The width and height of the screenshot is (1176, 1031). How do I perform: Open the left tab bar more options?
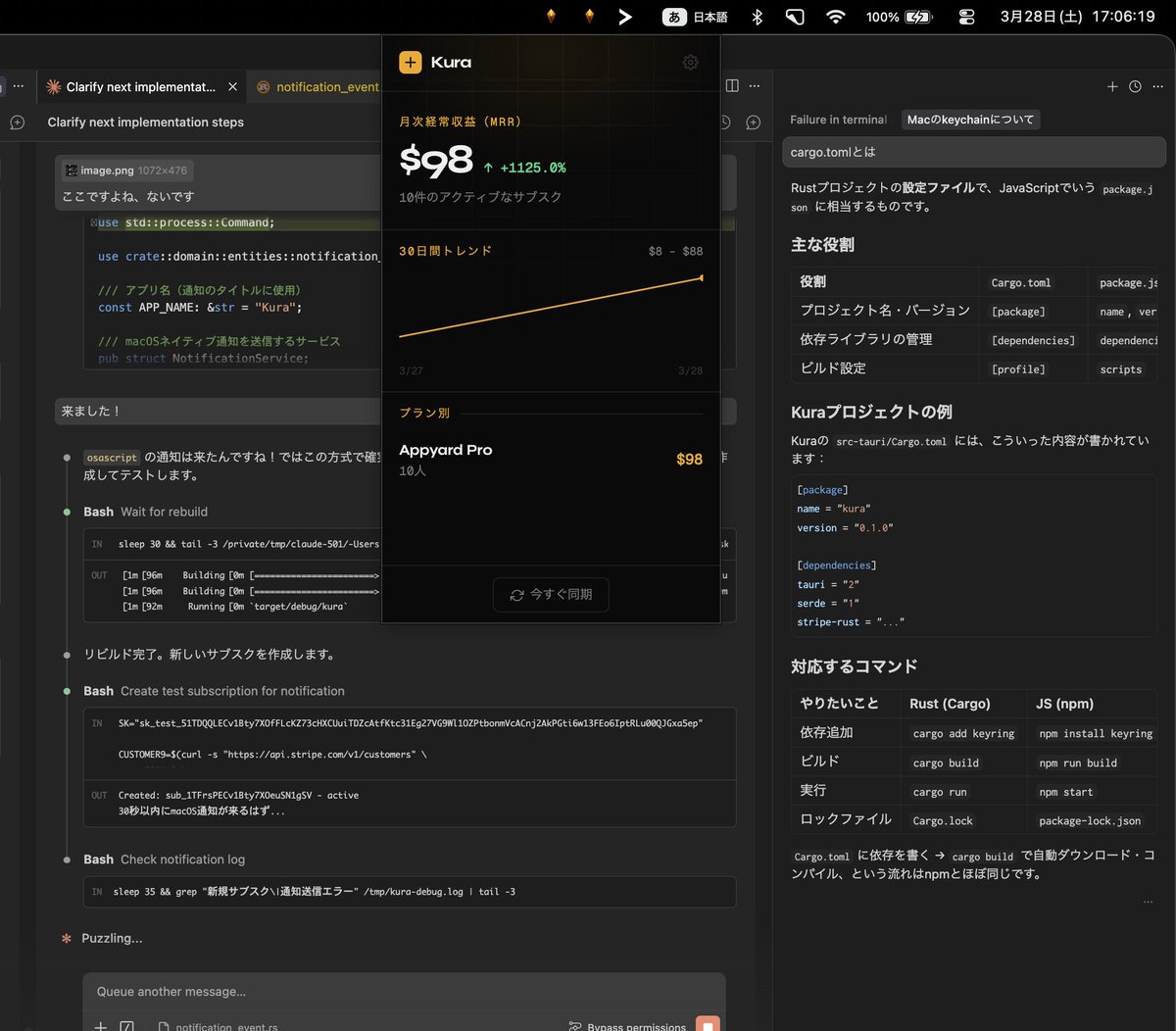[x=18, y=86]
